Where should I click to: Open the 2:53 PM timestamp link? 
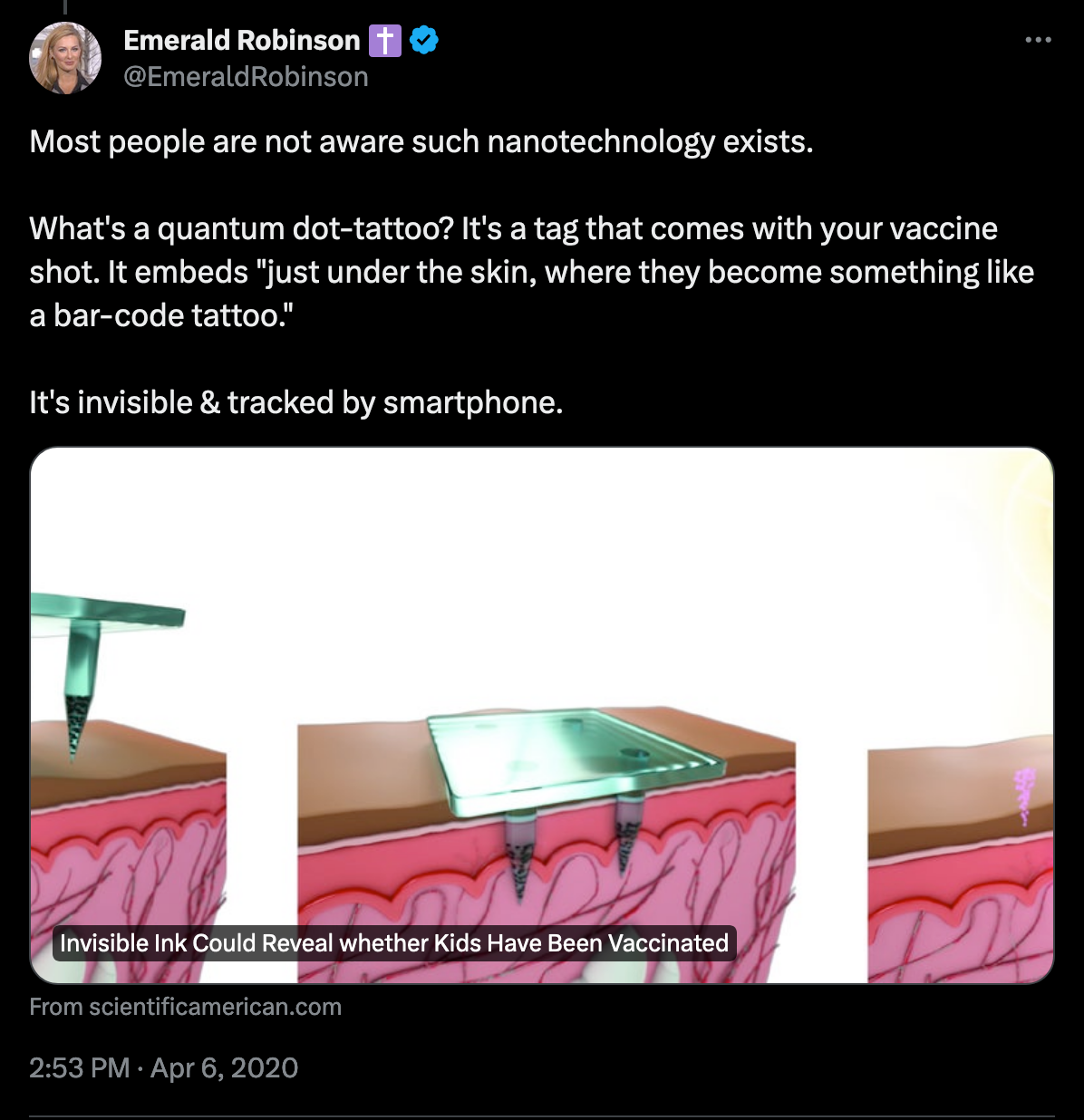point(80,1067)
